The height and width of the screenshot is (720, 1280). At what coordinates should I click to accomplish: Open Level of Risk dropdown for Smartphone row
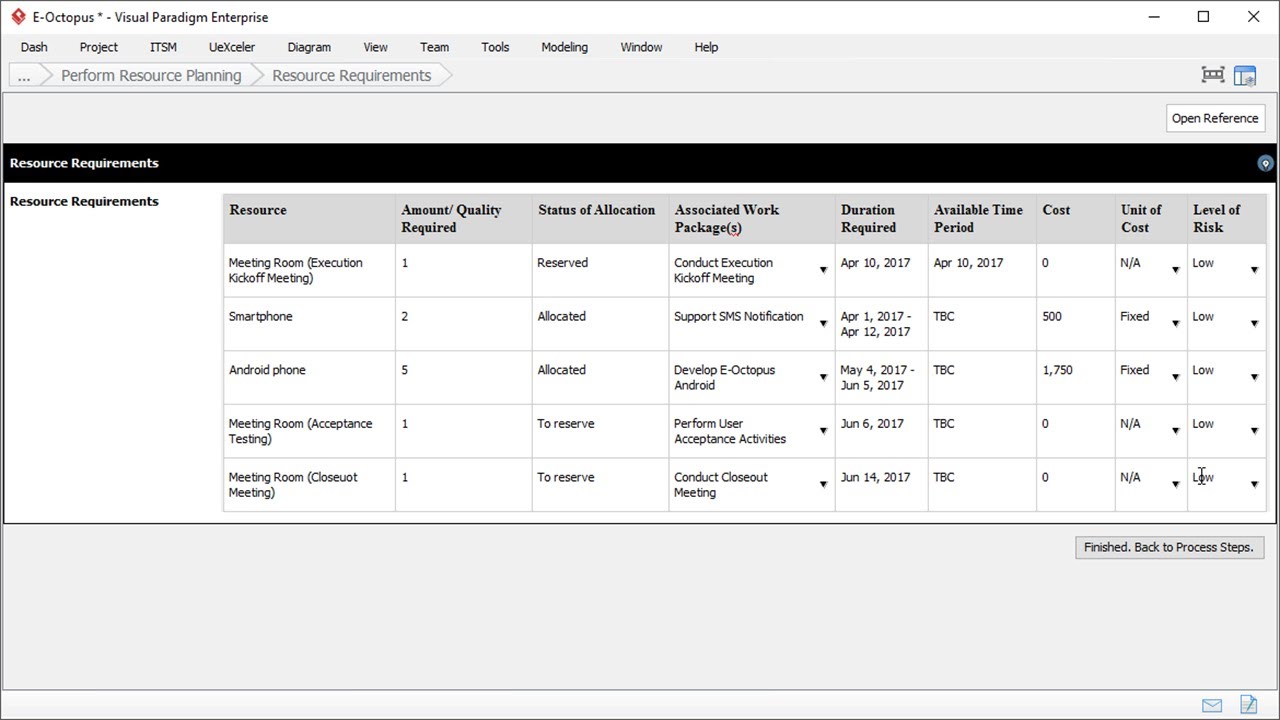pos(1254,324)
